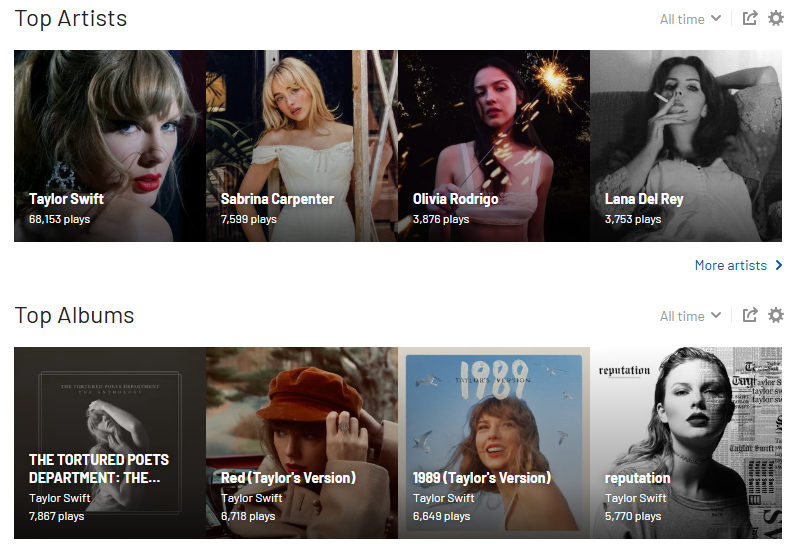The height and width of the screenshot is (544, 788).
Task: Click the 7,599 plays count
Action: (x=249, y=219)
